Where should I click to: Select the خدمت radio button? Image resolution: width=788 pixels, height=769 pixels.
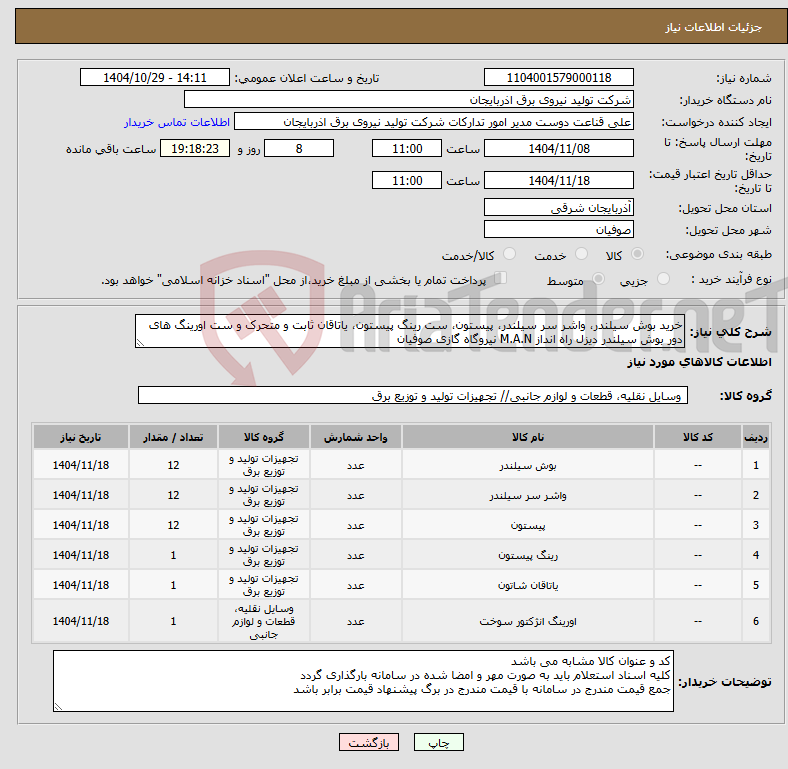click(x=581, y=254)
